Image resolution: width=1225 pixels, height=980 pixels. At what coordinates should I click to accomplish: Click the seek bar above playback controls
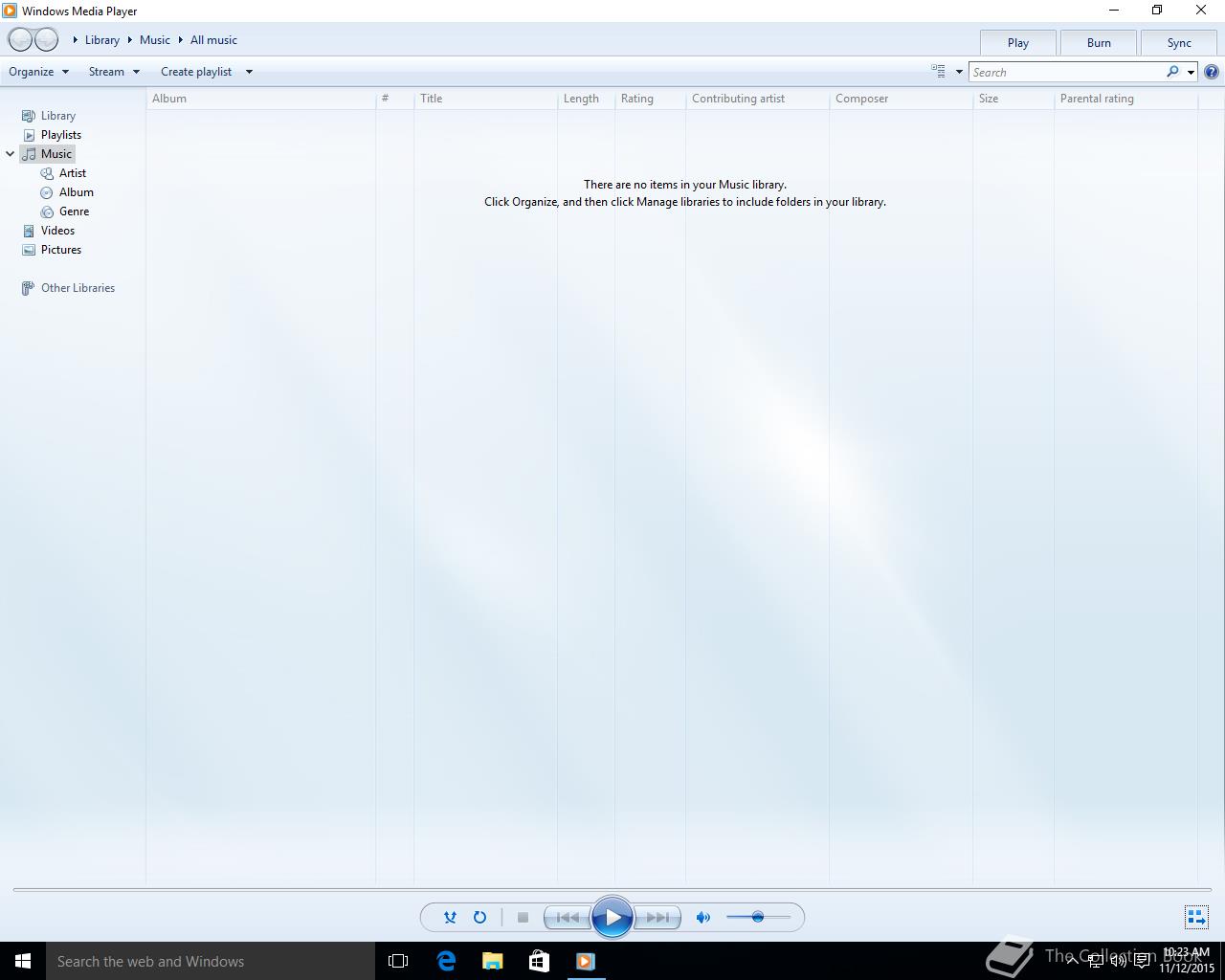(x=612, y=890)
